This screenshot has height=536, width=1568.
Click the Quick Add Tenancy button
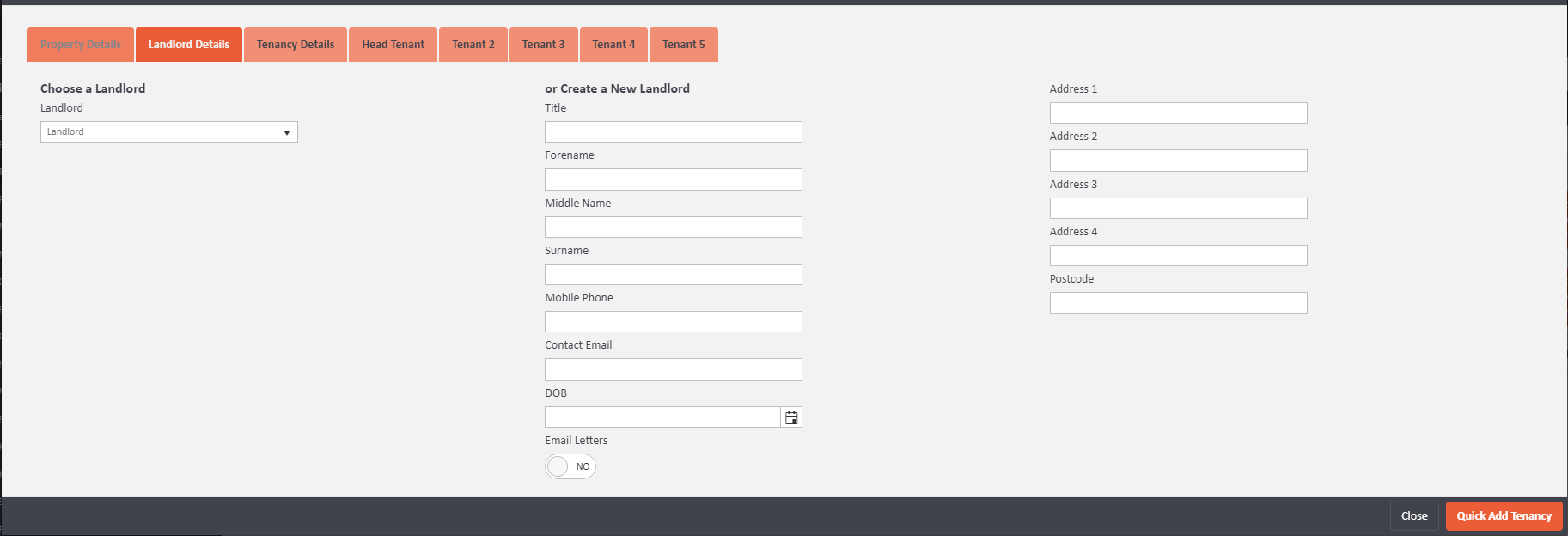click(x=1504, y=516)
